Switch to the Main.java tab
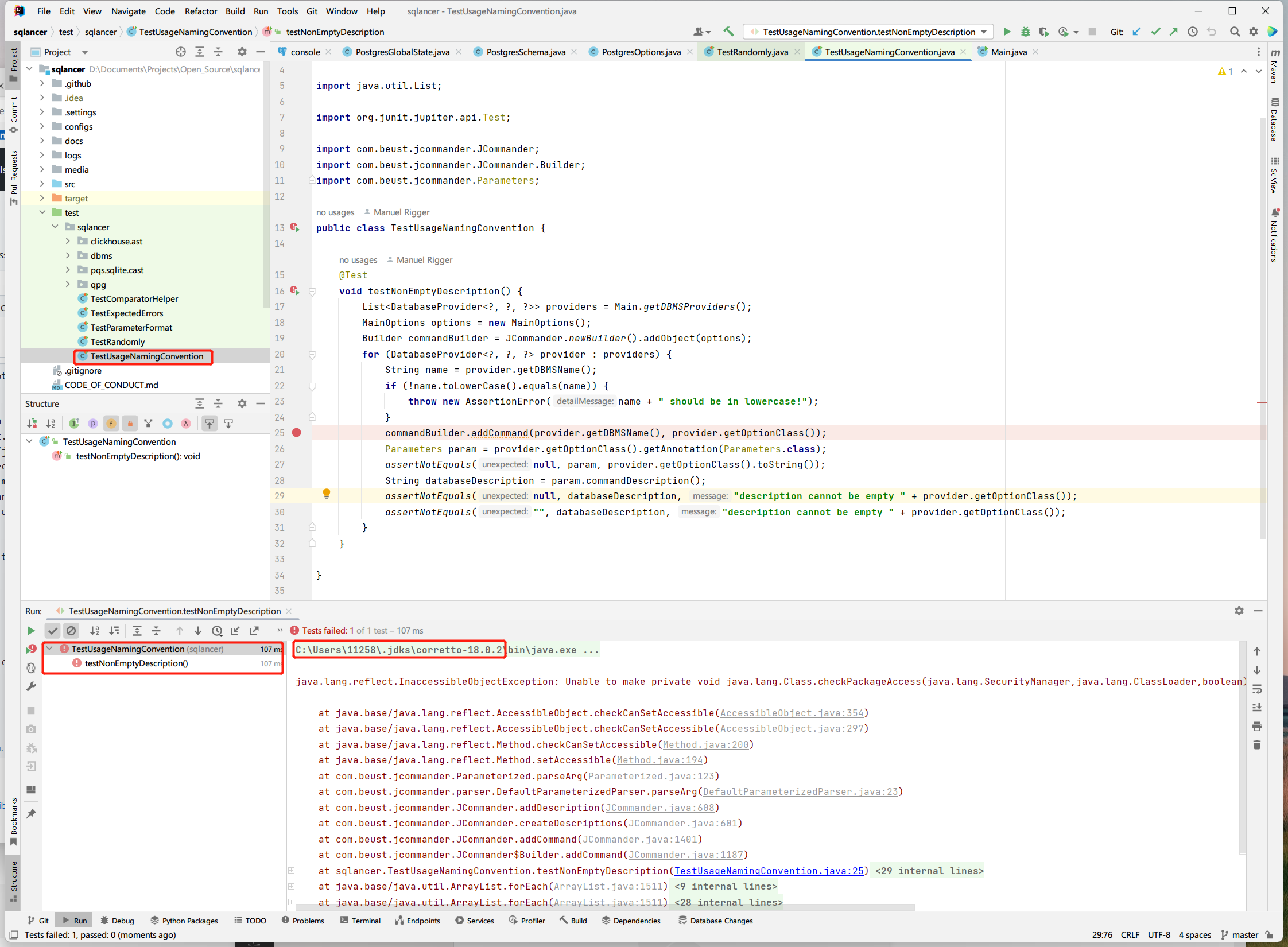Viewport: 1288px width, 947px height. (x=1010, y=52)
